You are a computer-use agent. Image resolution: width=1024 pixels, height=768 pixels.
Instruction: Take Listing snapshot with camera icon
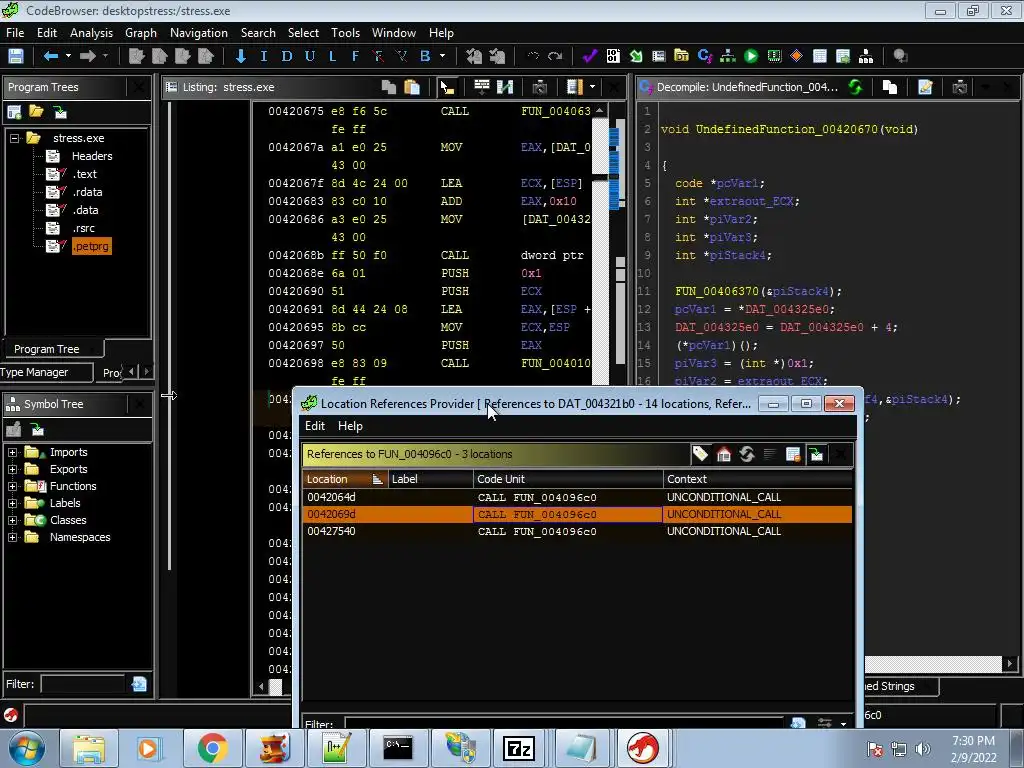pyautogui.click(x=539, y=87)
